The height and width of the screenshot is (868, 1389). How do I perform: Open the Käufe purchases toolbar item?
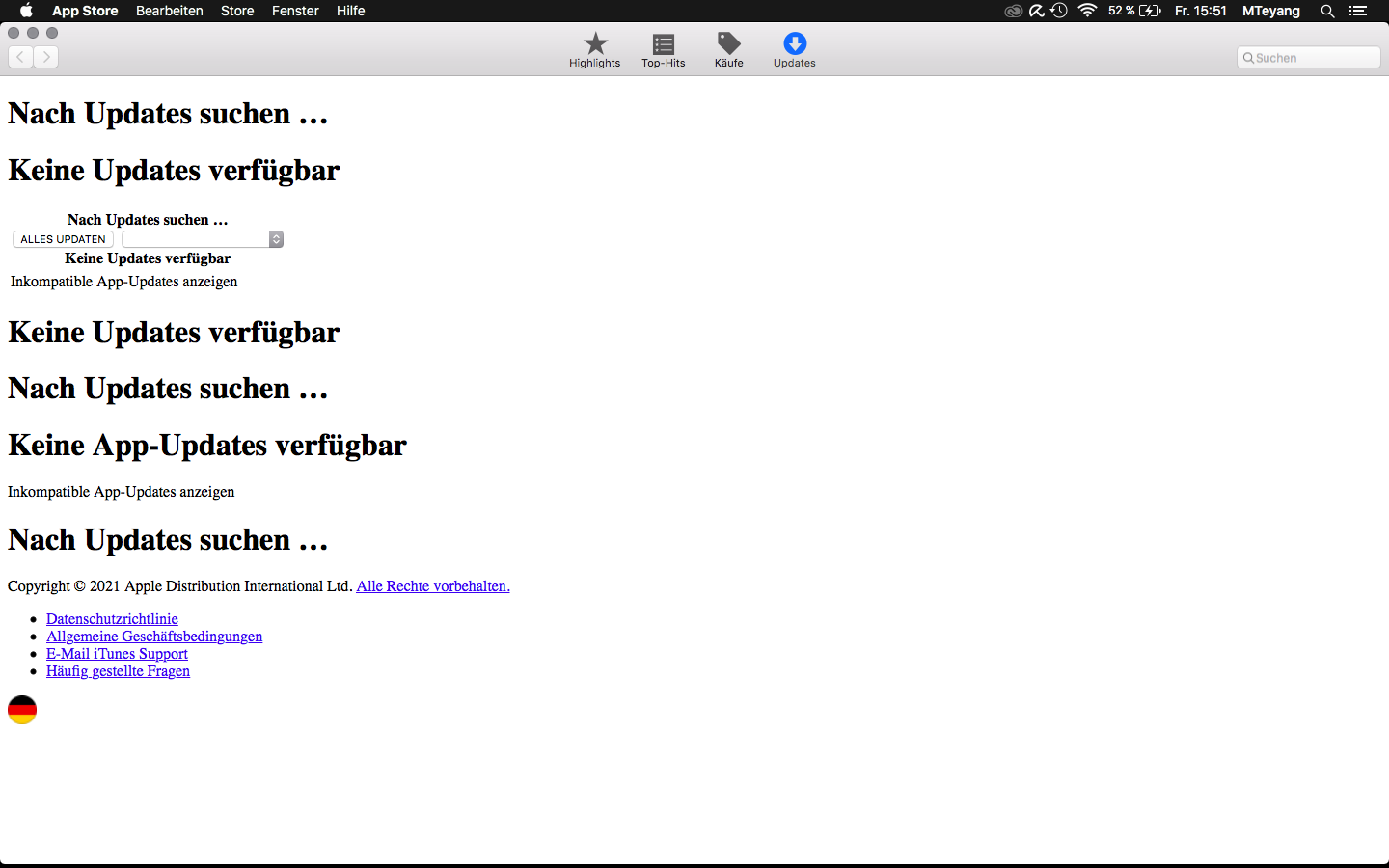[x=729, y=50]
